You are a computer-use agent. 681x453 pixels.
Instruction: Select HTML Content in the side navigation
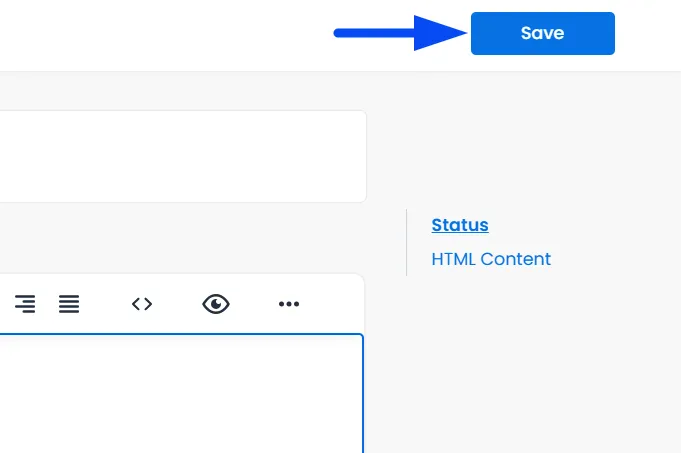(x=491, y=259)
